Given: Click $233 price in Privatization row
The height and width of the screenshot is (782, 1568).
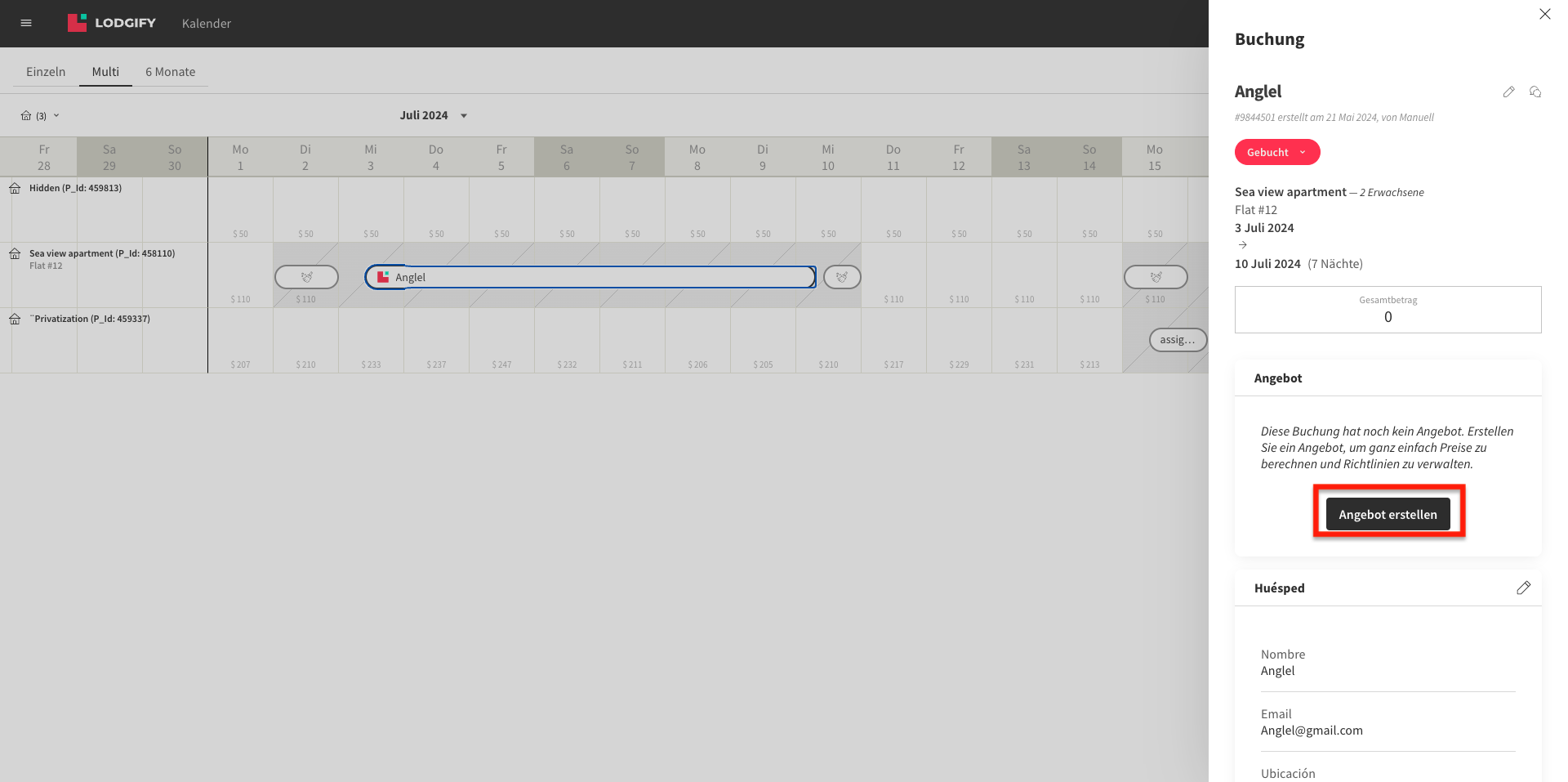Looking at the screenshot, I should 371,364.
